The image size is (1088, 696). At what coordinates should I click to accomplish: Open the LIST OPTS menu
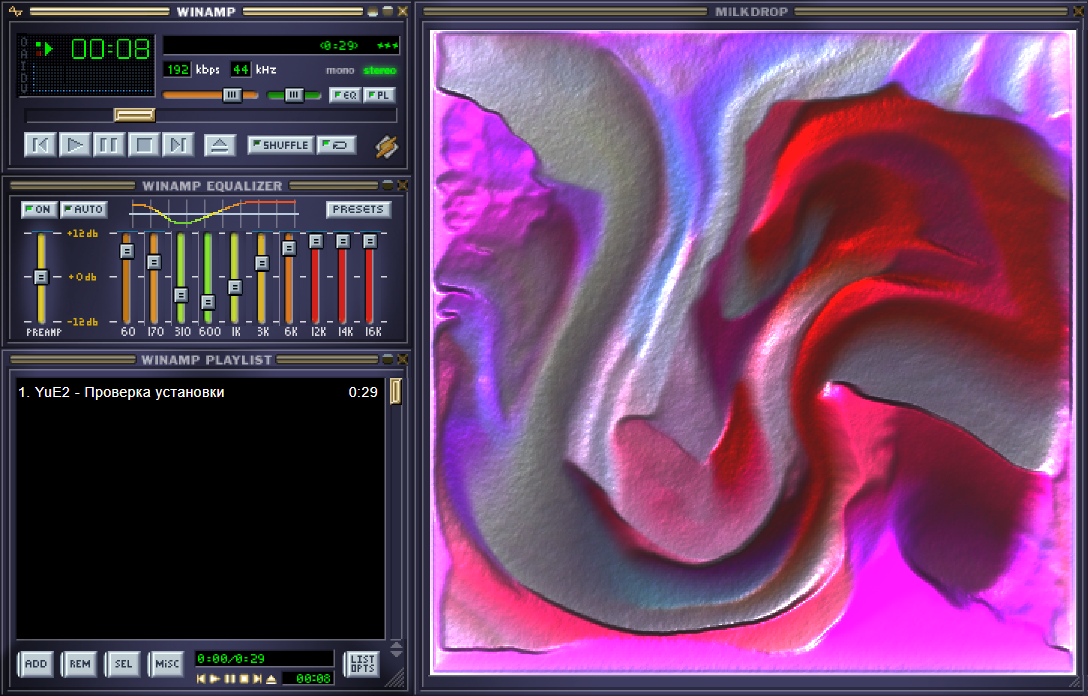coord(362,664)
